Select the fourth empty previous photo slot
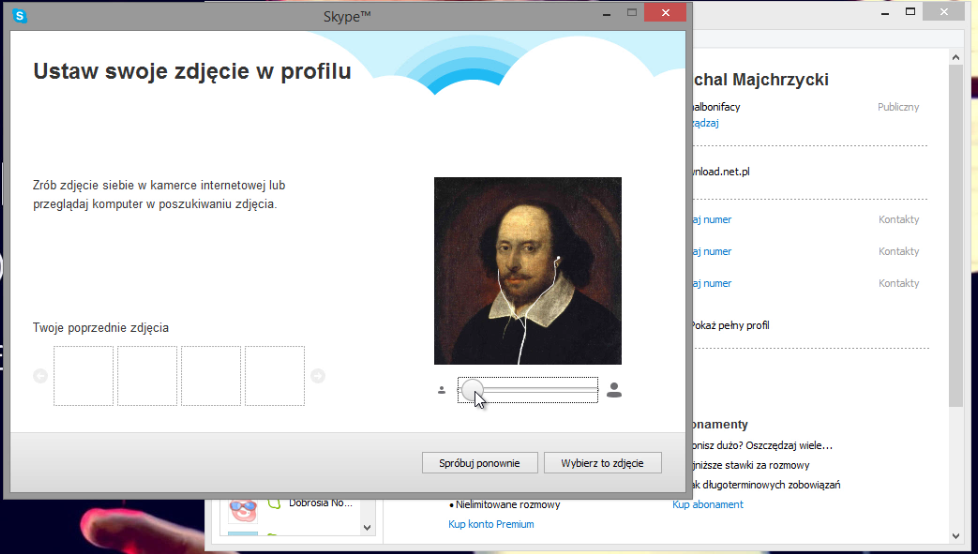 275,376
